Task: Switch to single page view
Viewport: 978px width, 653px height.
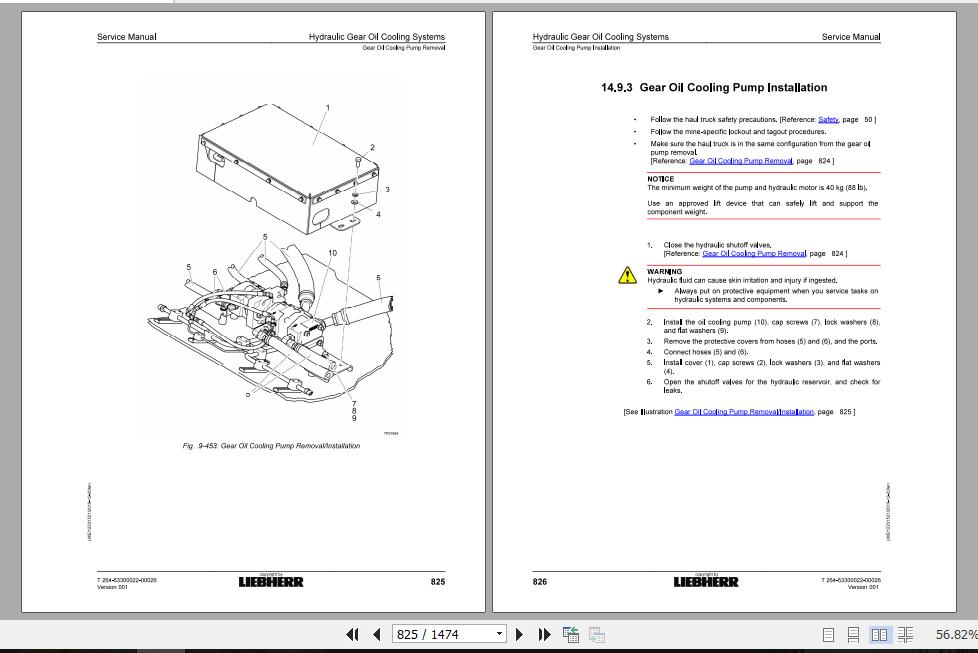Action: [828, 635]
